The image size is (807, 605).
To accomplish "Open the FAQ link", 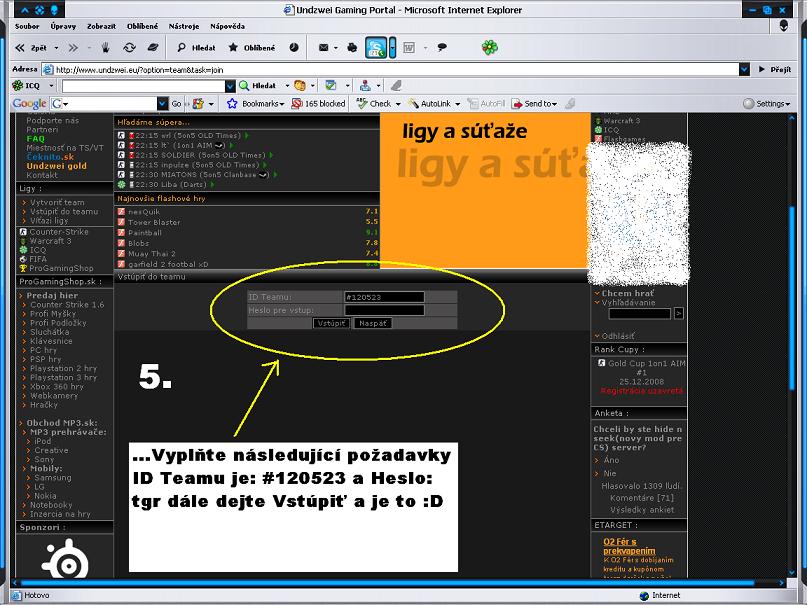I will [x=36, y=139].
